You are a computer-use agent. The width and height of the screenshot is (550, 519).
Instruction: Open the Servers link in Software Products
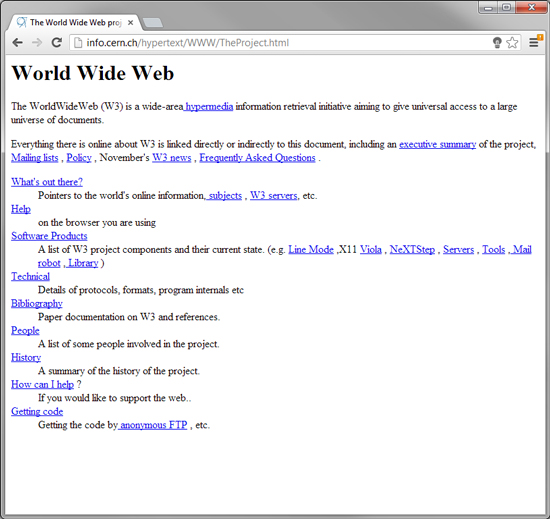click(458, 250)
